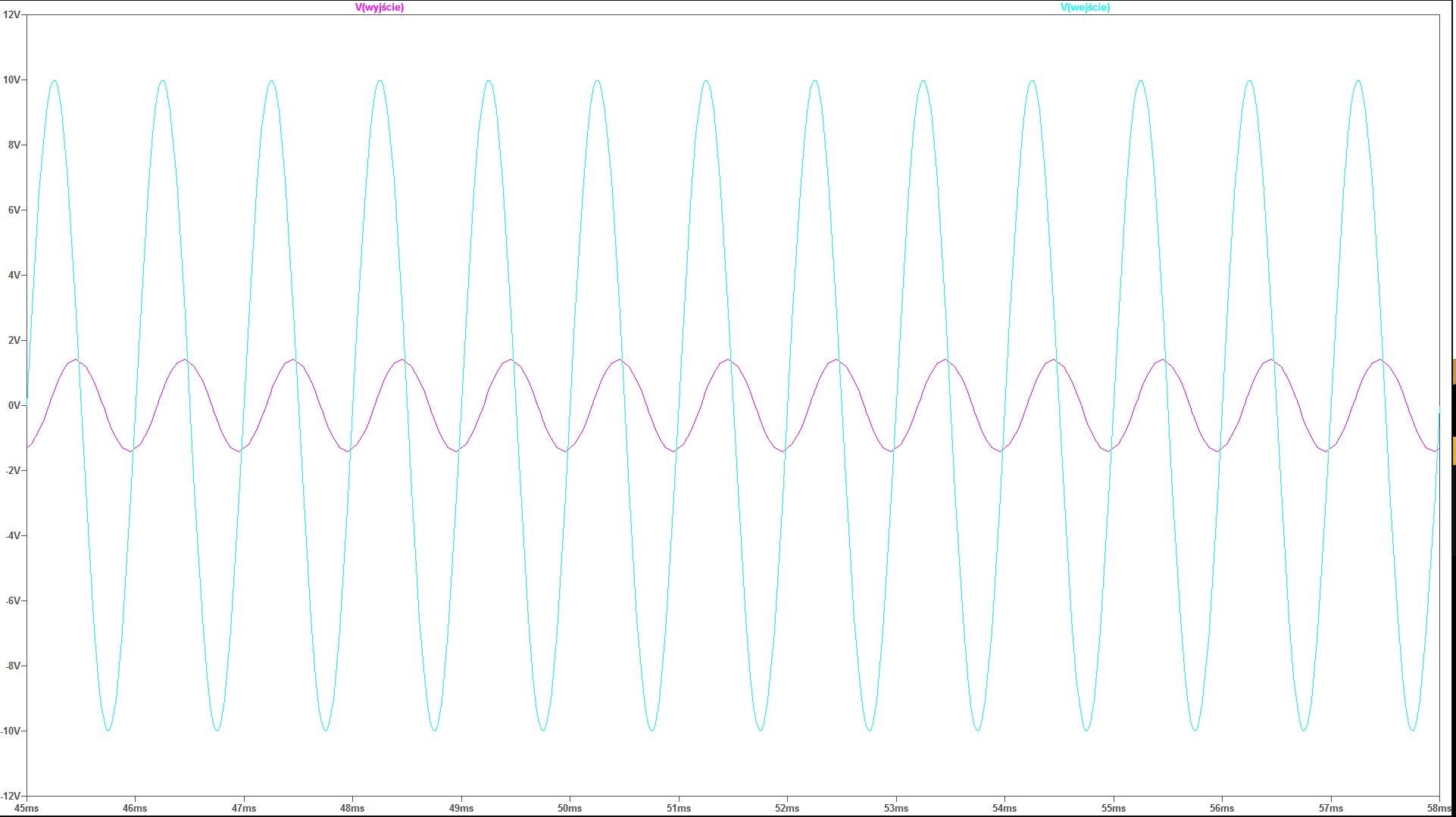Click the -10V vertical axis label
The image size is (1456, 817).
tap(11, 731)
